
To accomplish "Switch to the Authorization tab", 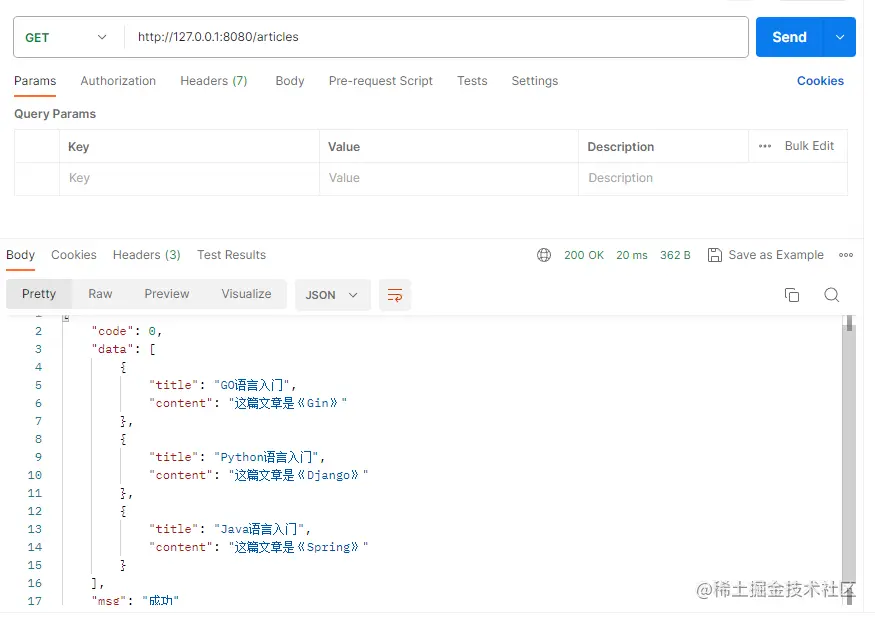I will [x=118, y=81].
